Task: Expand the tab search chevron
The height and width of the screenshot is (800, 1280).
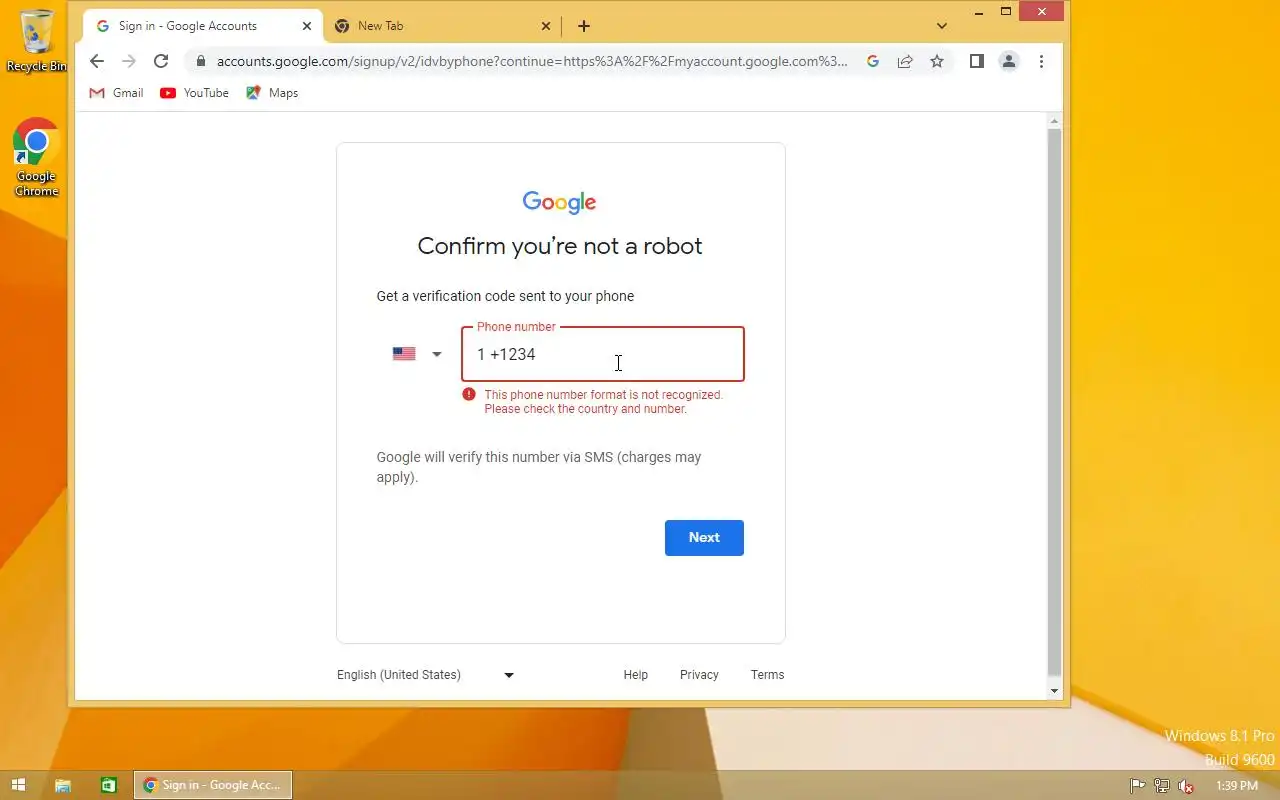Action: (x=941, y=26)
